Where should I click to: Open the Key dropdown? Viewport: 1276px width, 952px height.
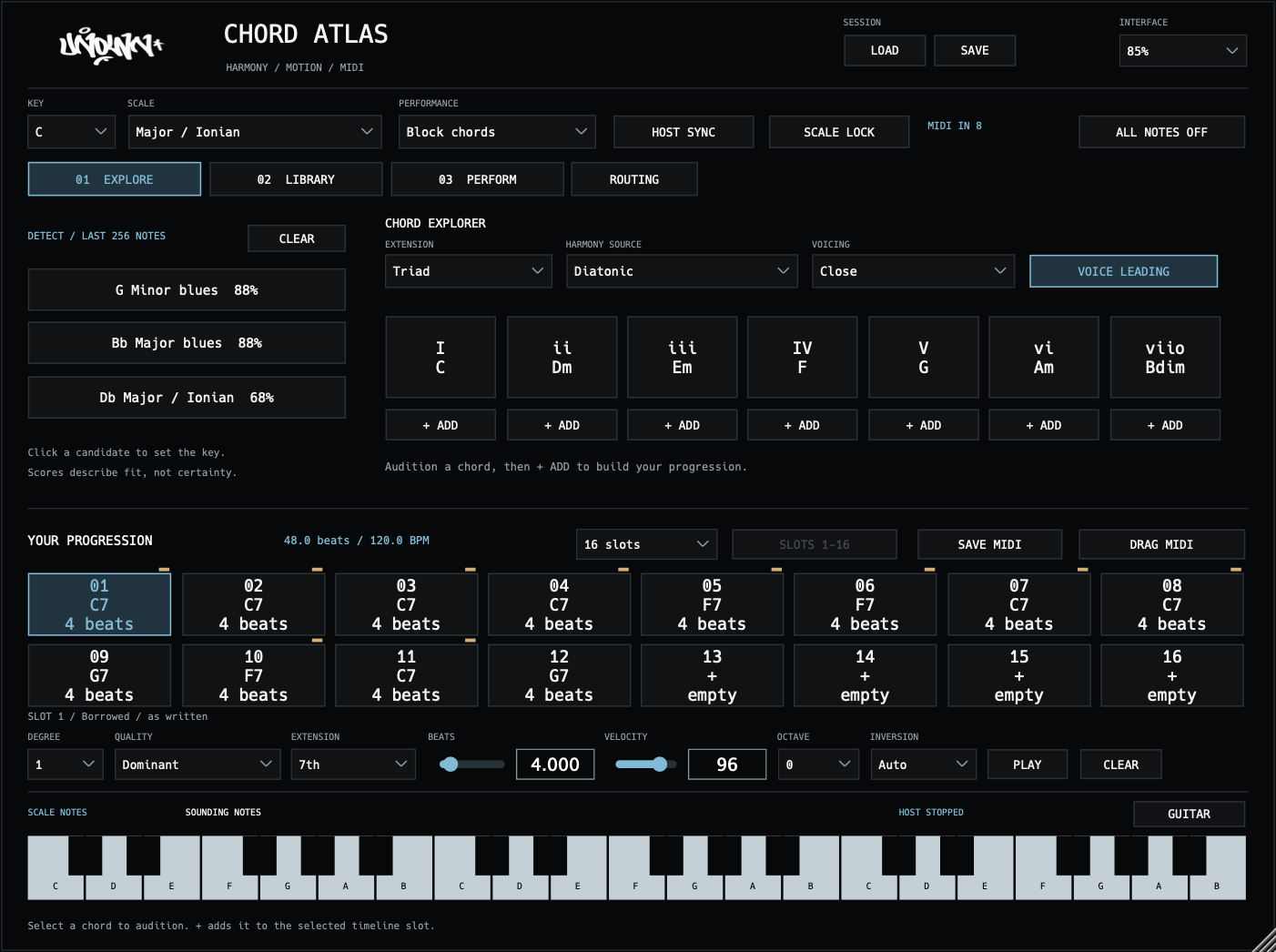[x=71, y=132]
